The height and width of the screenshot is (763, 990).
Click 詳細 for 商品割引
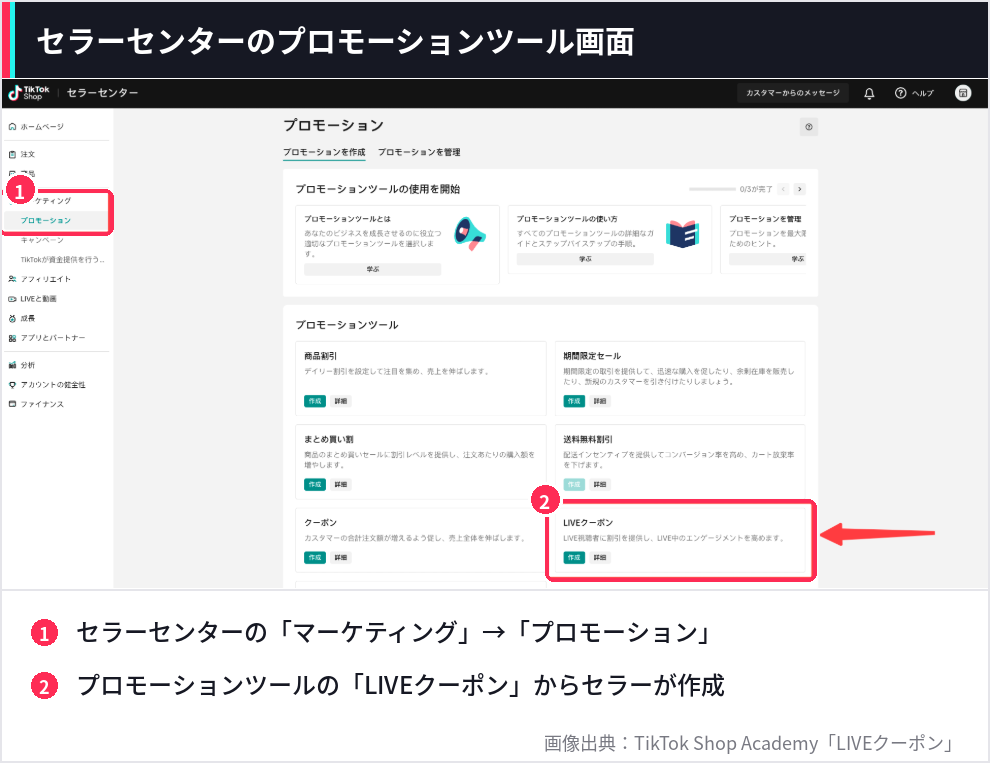tap(341, 401)
